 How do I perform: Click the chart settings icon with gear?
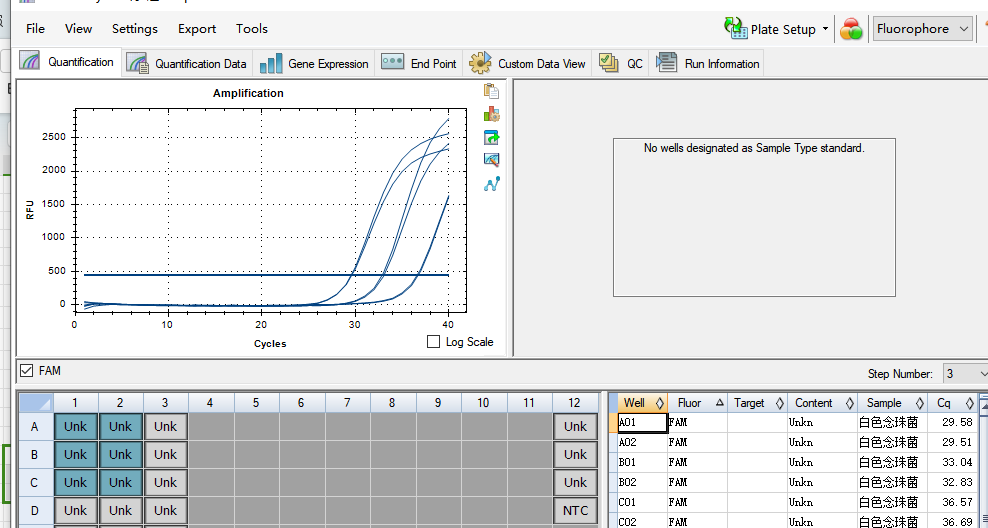pos(491,114)
